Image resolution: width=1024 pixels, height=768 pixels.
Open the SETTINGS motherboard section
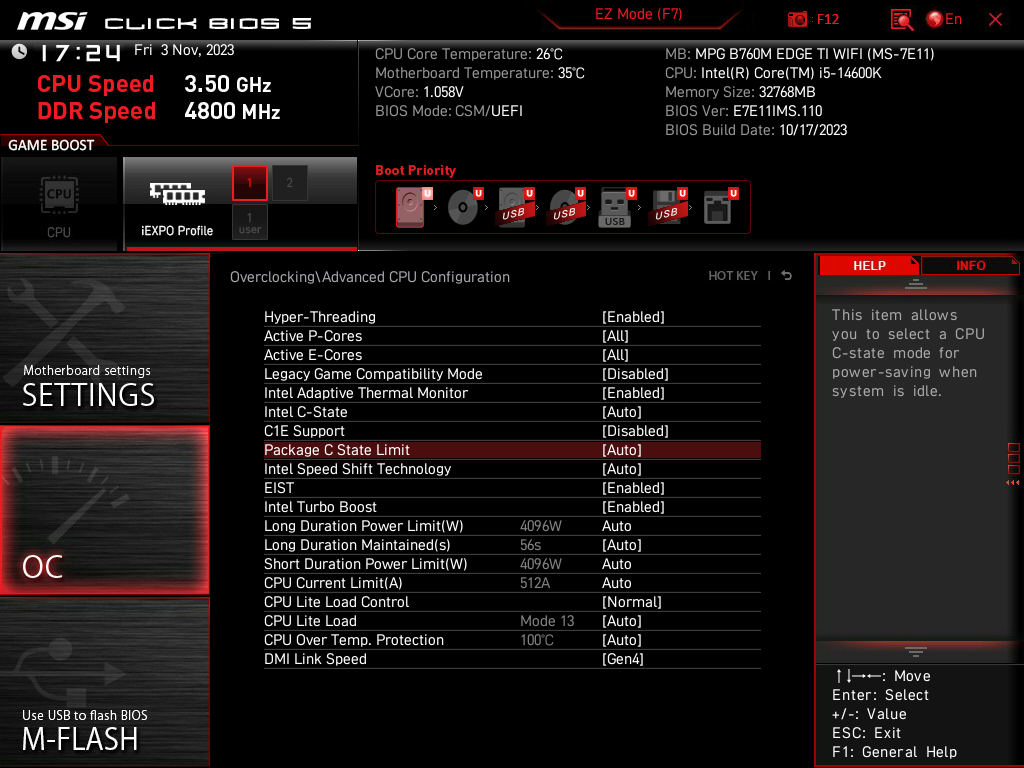pyautogui.click(x=104, y=338)
